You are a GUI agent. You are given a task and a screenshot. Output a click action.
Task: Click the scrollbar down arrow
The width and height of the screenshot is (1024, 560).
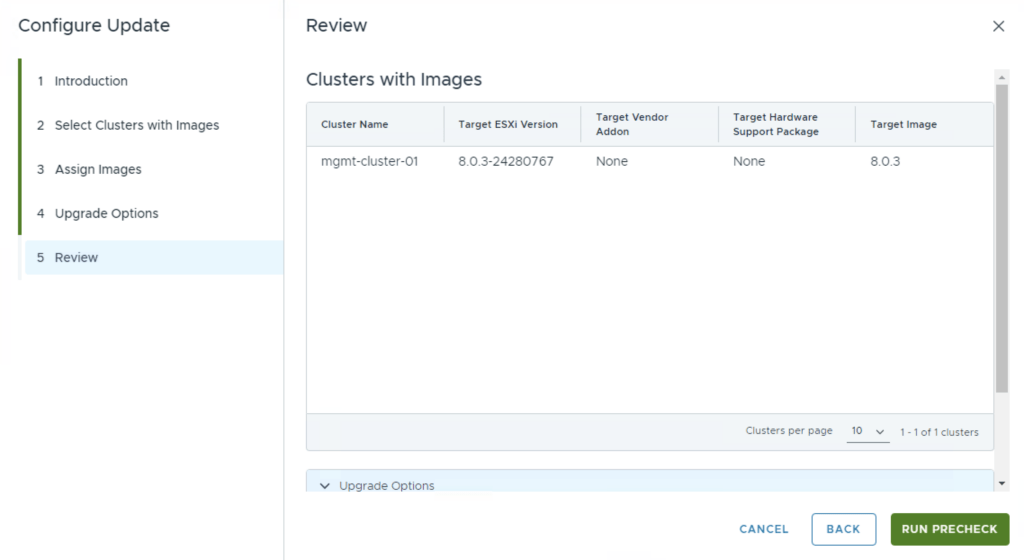[1002, 484]
